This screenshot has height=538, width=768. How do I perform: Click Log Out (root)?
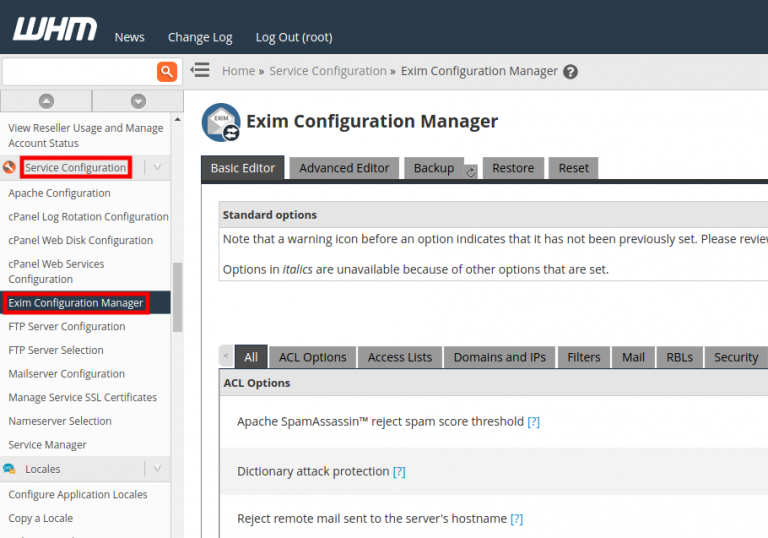coord(294,37)
